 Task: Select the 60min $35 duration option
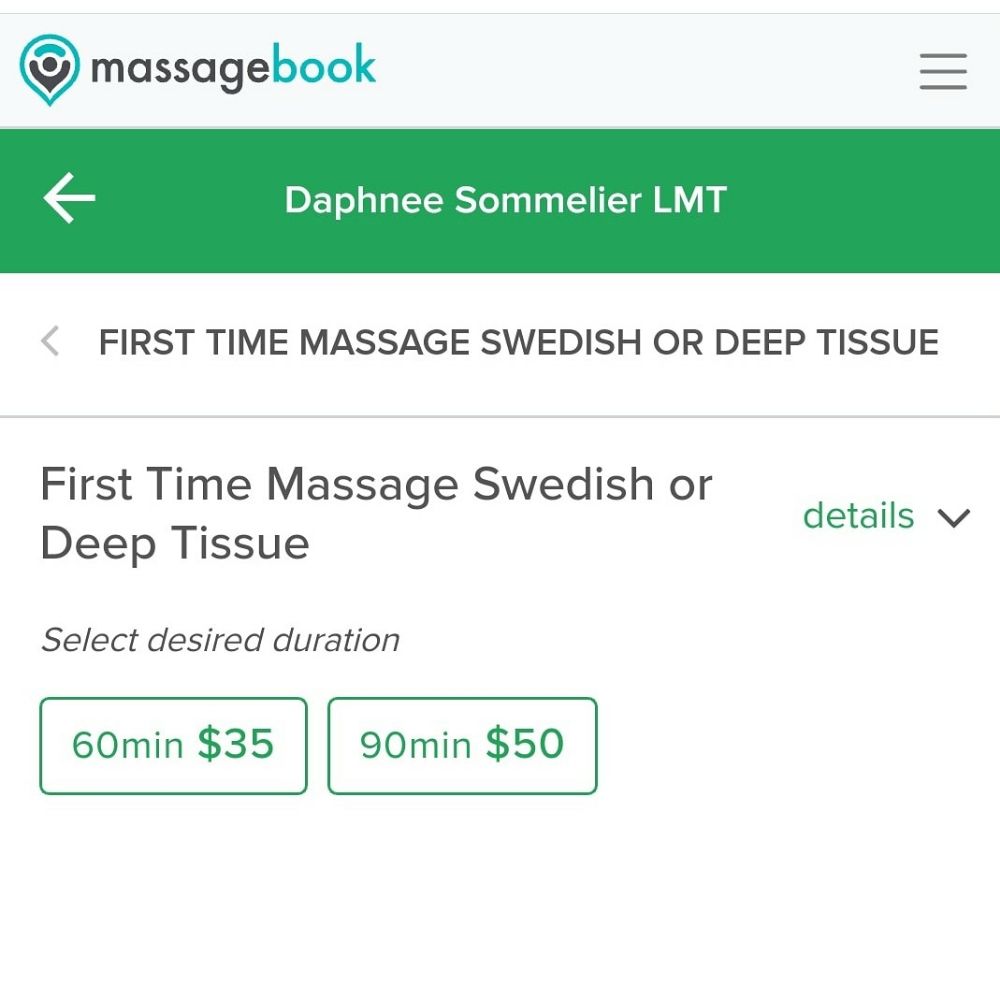point(173,745)
